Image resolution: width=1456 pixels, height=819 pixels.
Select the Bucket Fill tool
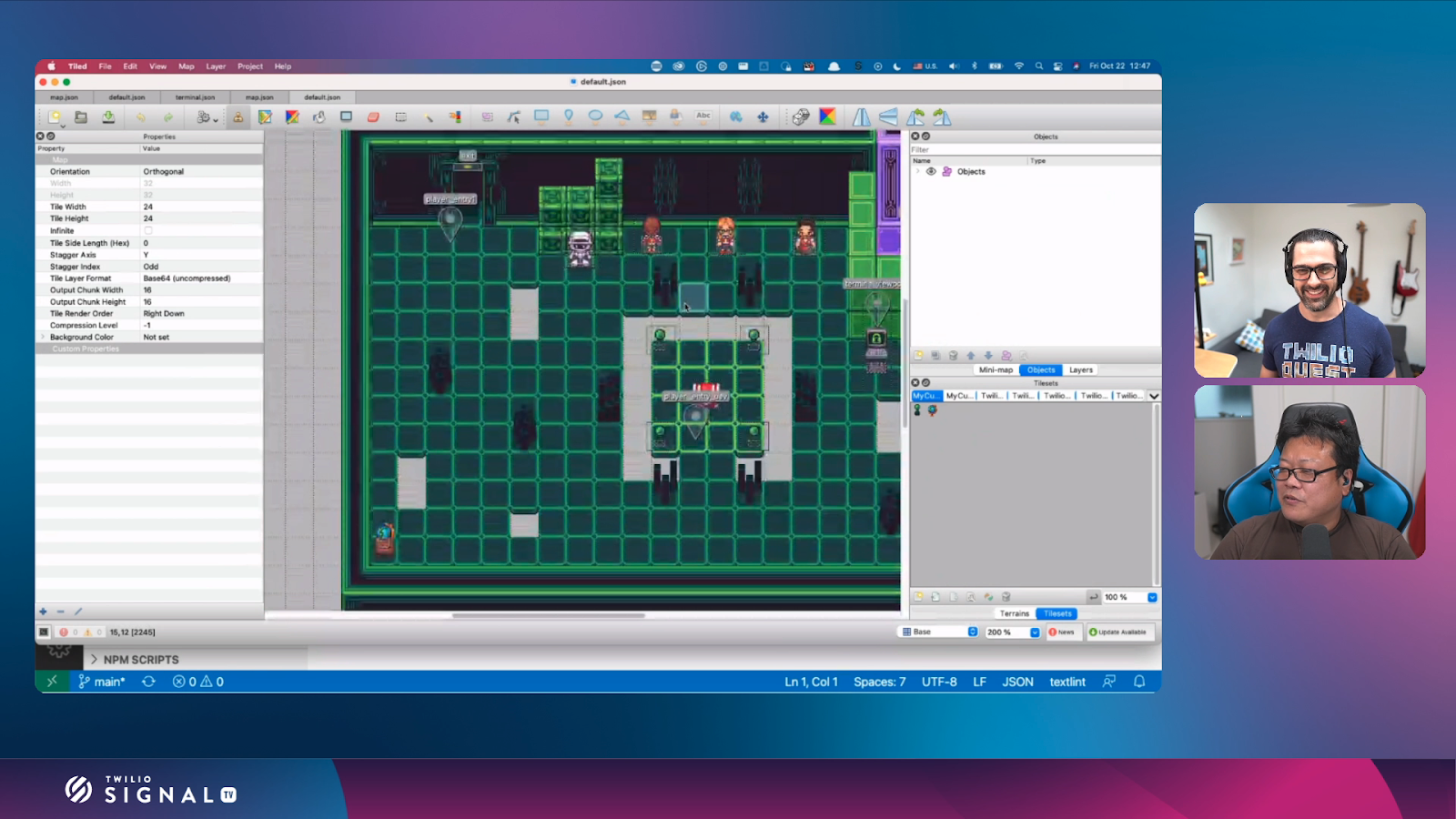(319, 116)
